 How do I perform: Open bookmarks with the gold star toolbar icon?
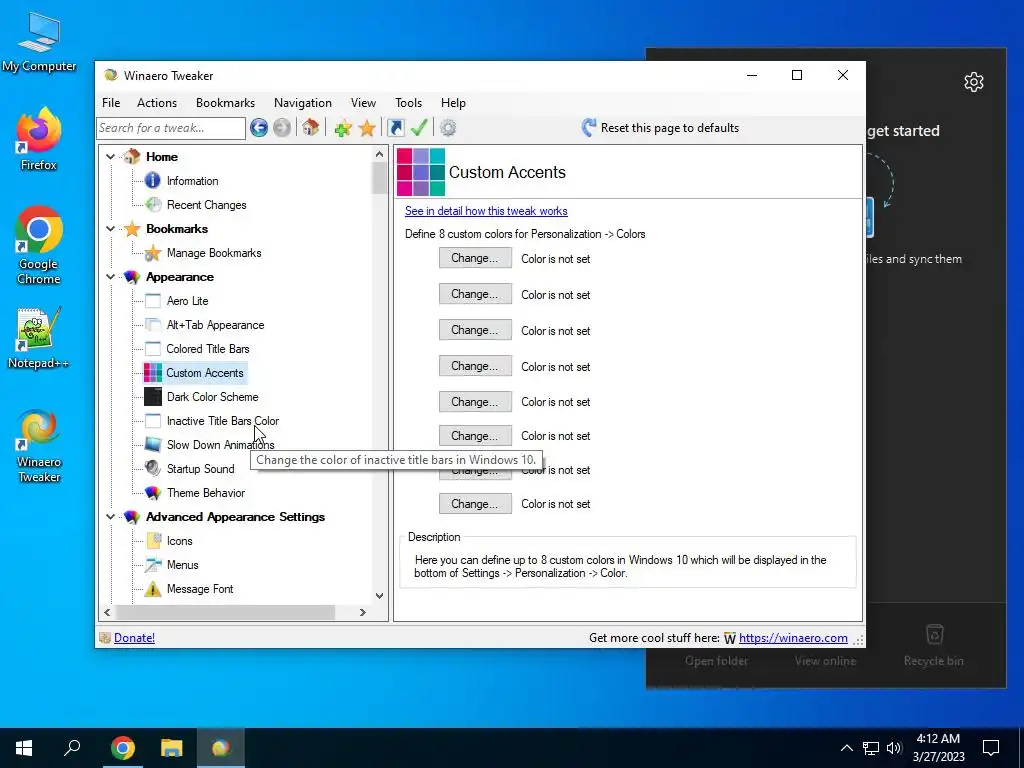(367, 128)
